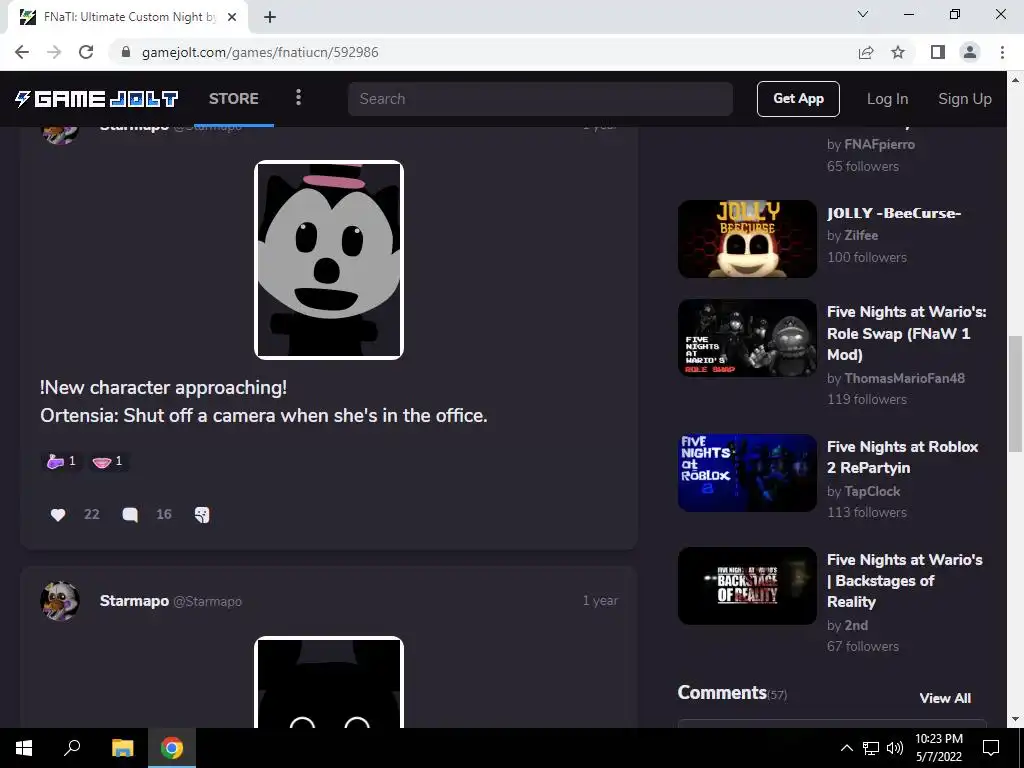The height and width of the screenshot is (768, 1024).
Task: Open comments on the Ortensia post
Action: (x=130, y=515)
